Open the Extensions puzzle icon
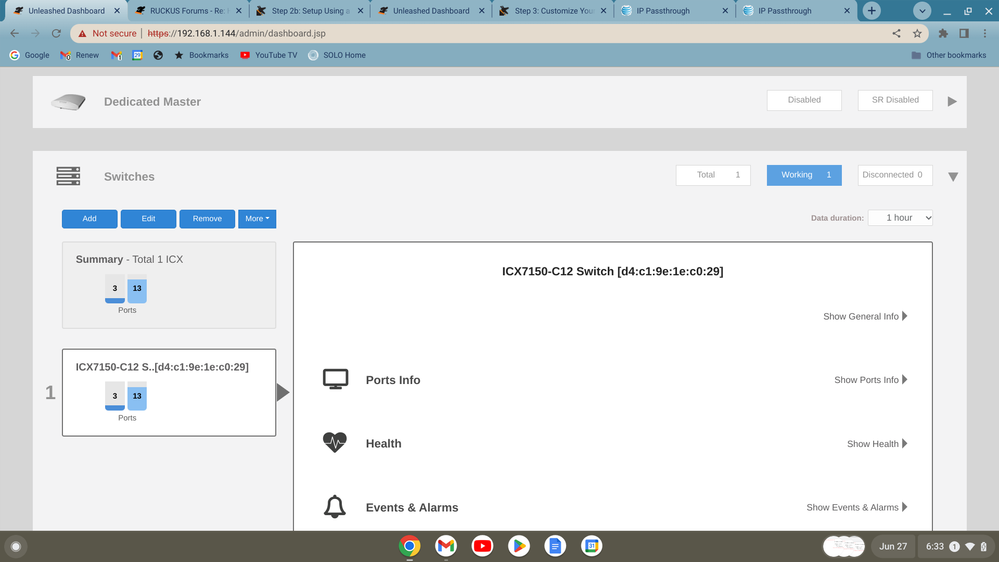999x562 pixels. (x=943, y=33)
